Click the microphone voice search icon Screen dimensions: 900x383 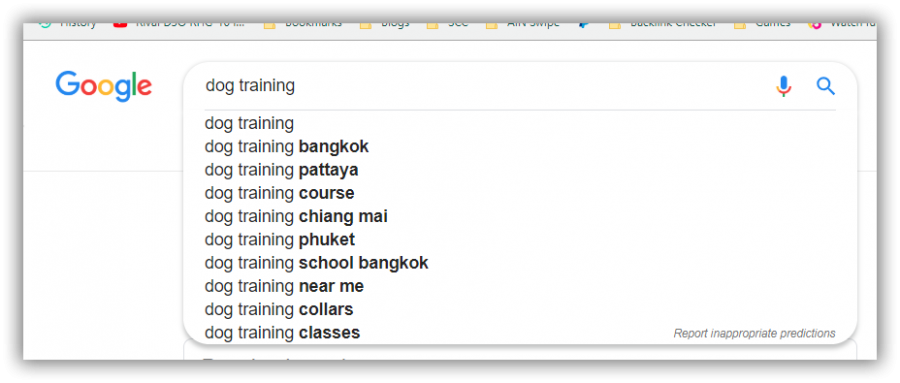(x=783, y=86)
